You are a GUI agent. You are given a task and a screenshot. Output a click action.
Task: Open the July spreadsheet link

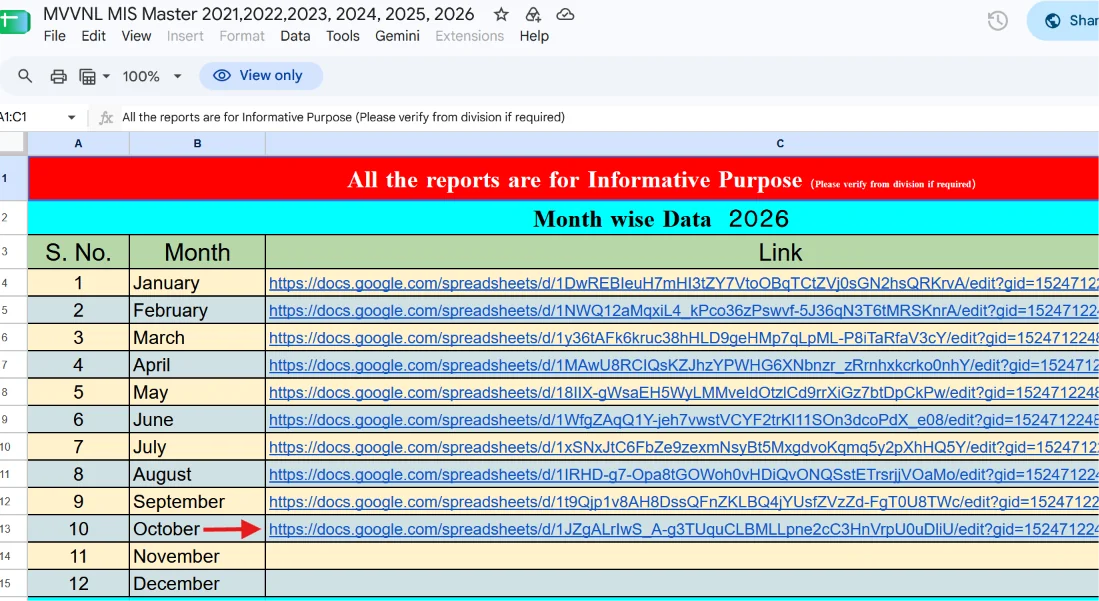pyautogui.click(x=683, y=447)
